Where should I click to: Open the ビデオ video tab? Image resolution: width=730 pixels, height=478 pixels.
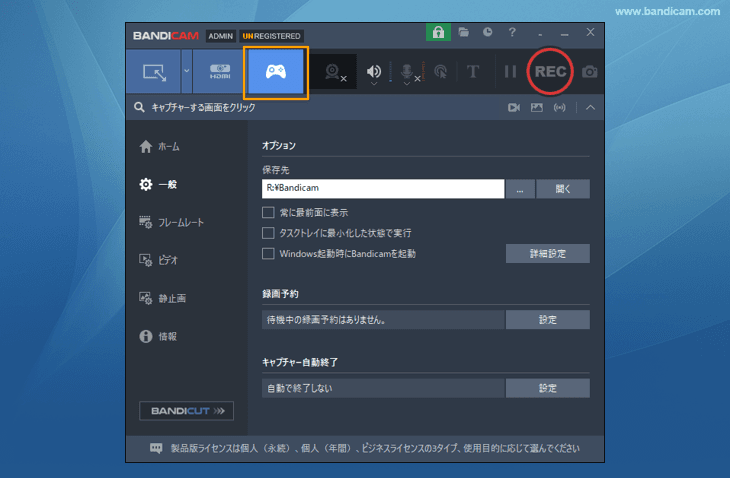tap(159, 260)
